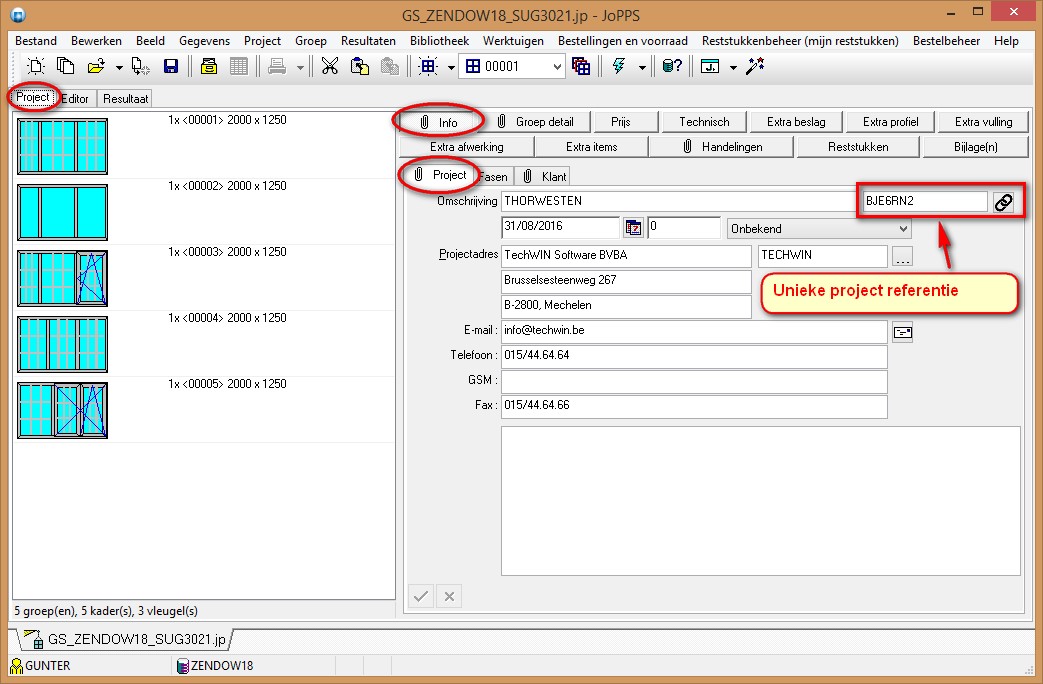Select the Extra vulling tab

click(x=983, y=122)
